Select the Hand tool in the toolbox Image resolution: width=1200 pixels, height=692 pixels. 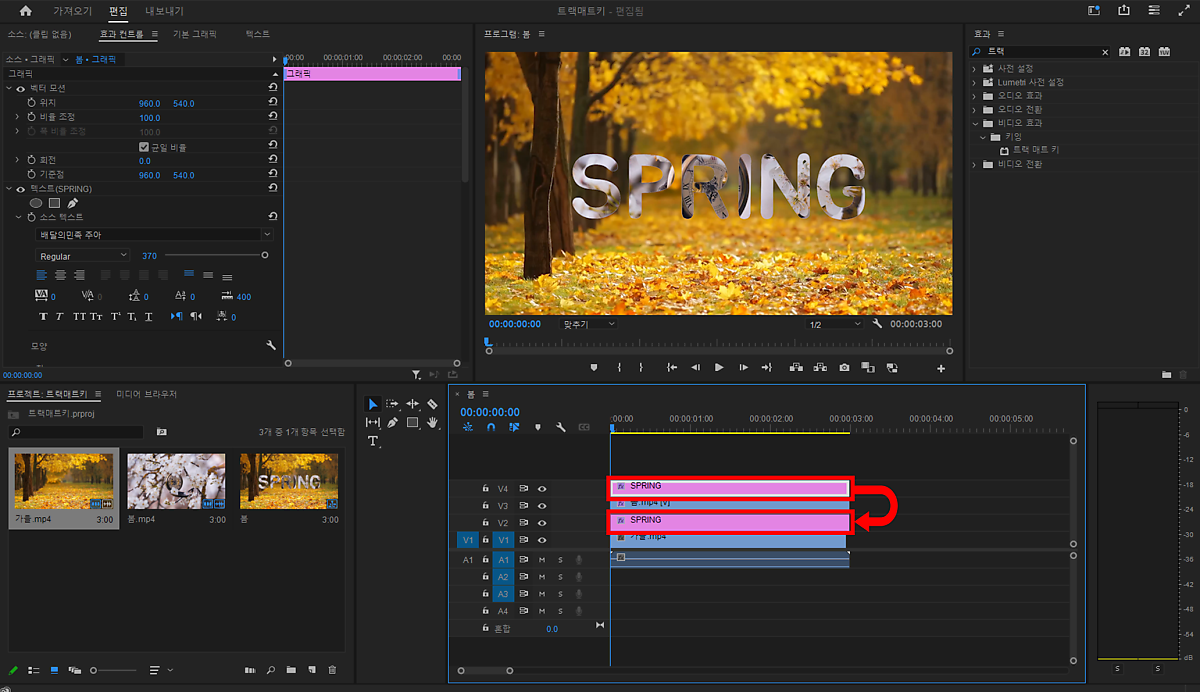click(432, 422)
